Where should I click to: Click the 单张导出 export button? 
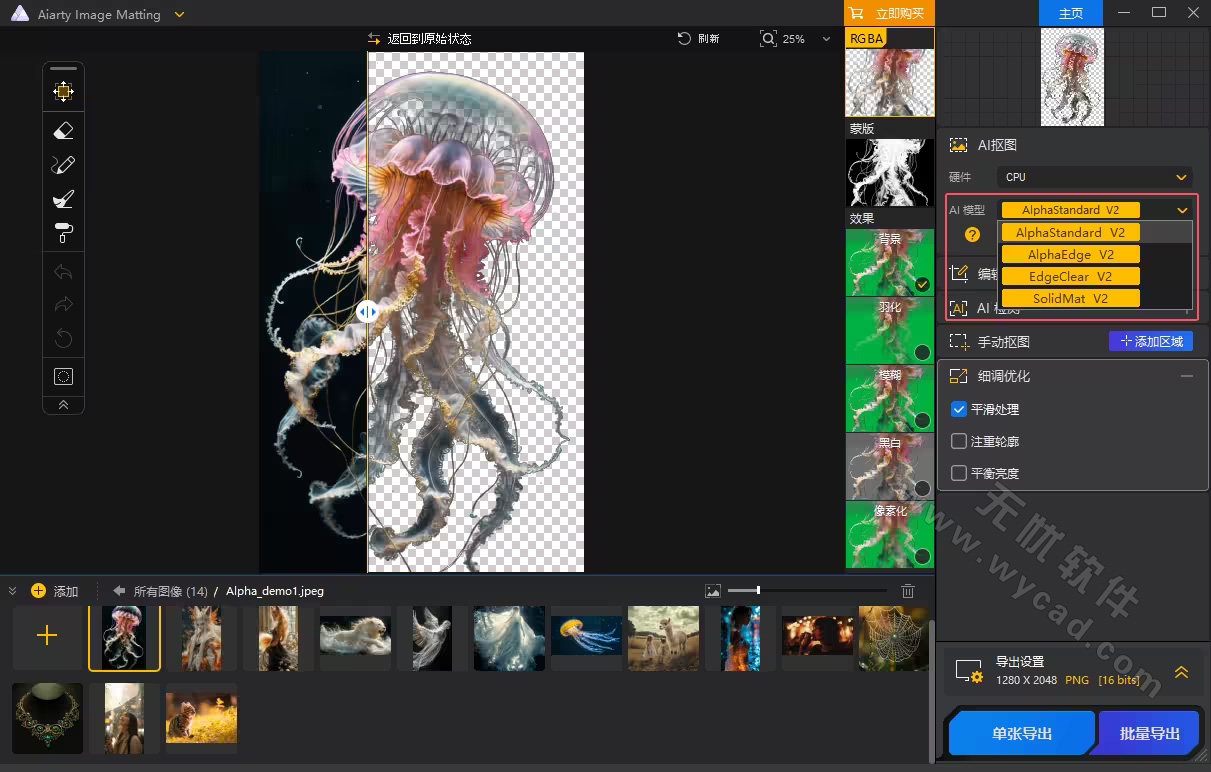(x=1021, y=732)
